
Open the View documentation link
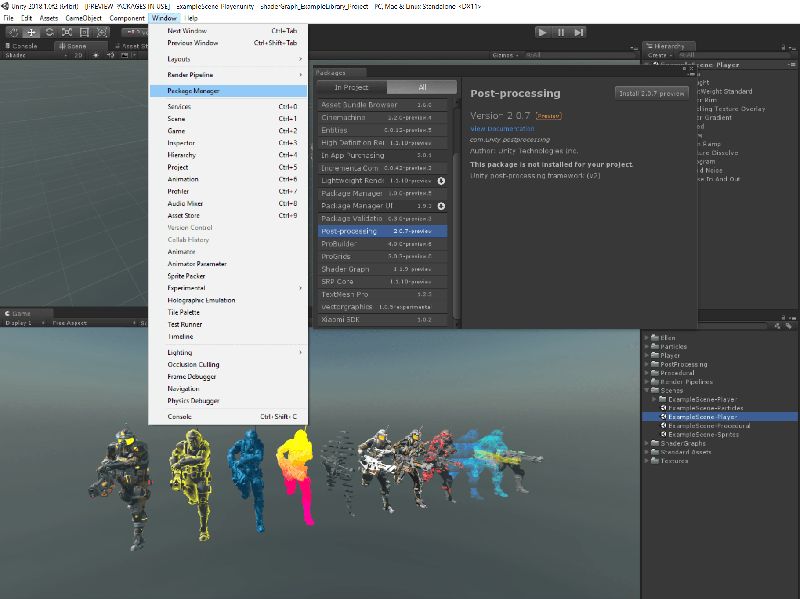point(502,129)
